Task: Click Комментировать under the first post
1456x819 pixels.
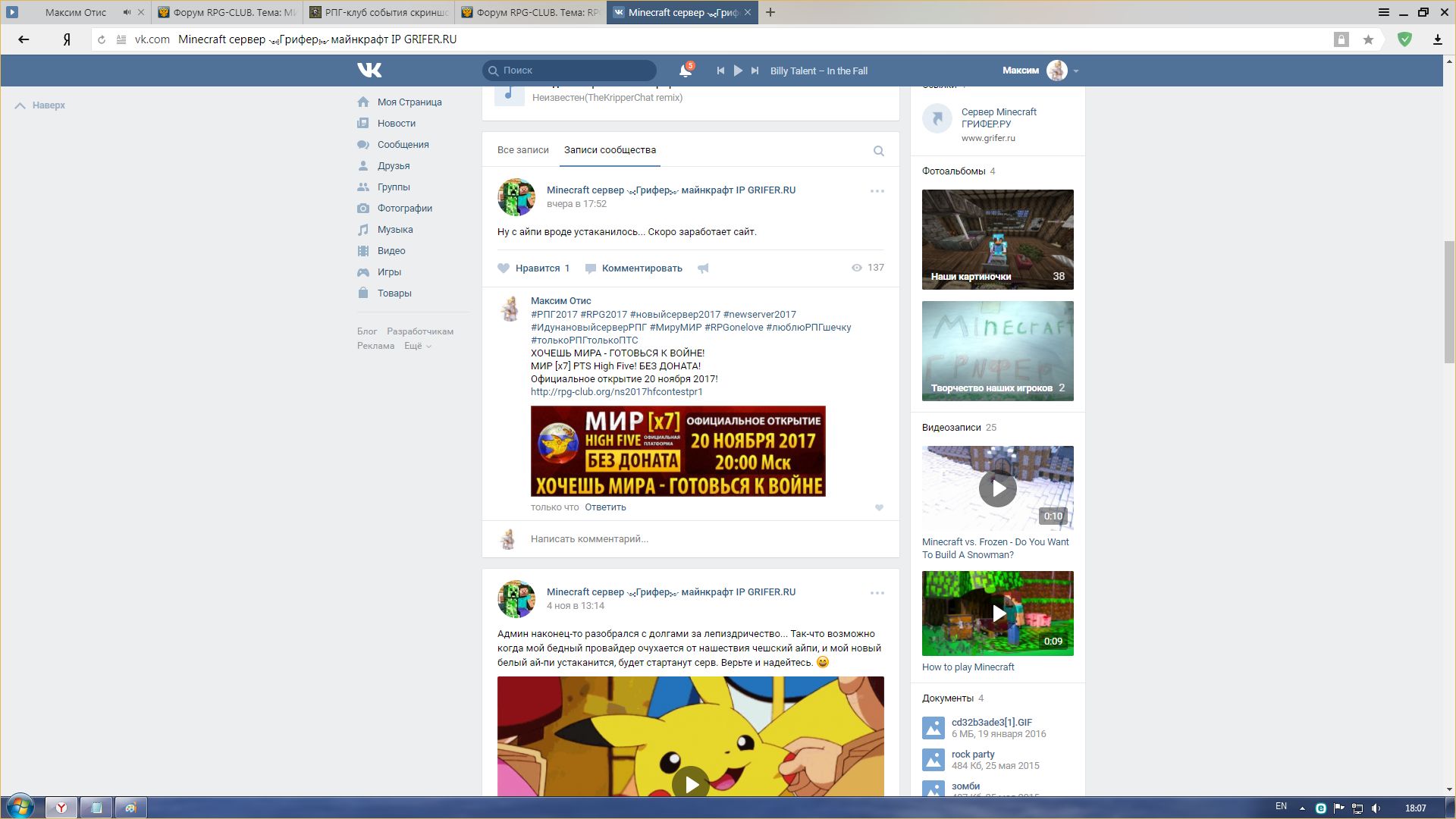Action: tap(634, 268)
